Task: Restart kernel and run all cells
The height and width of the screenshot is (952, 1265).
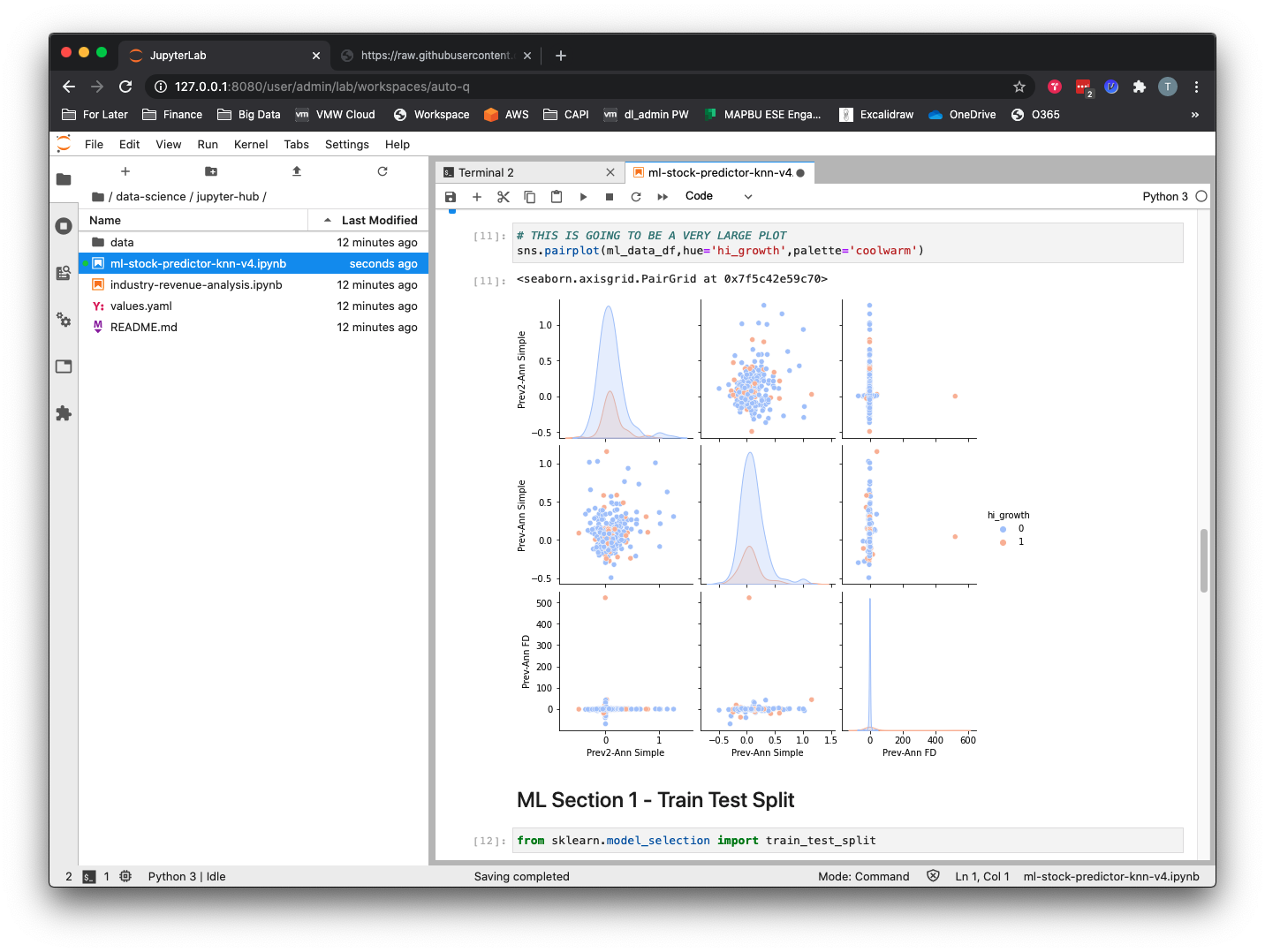Action: coord(663,197)
